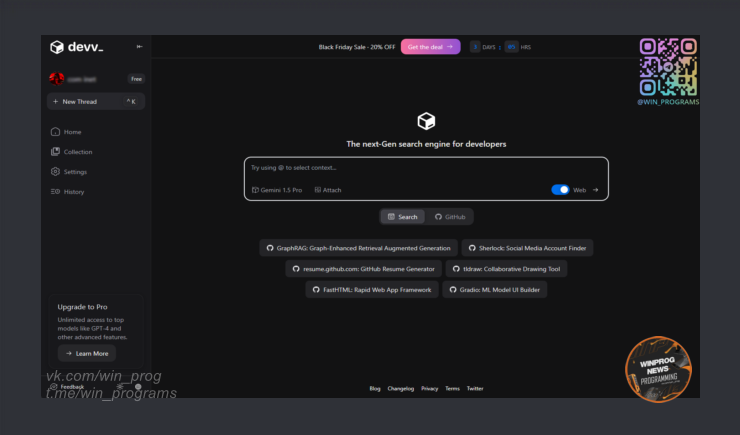Select Gradio ML Model UI Builder chip

[x=495, y=290]
